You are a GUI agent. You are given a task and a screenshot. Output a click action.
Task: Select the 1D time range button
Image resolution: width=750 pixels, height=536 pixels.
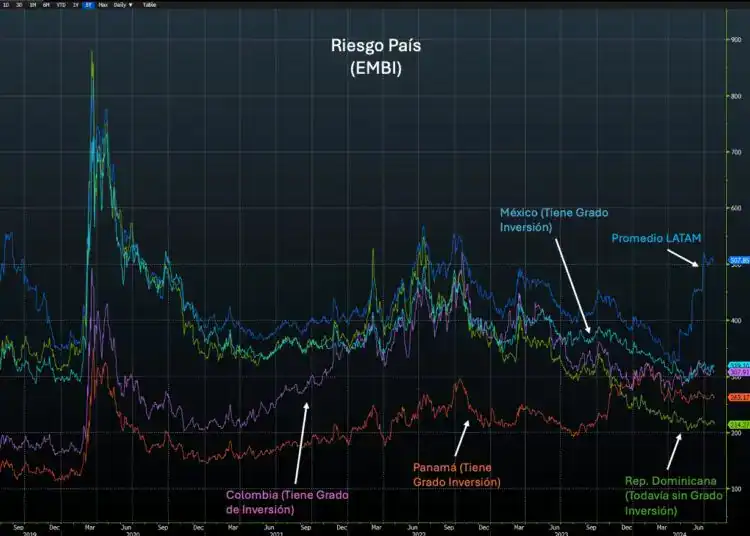click(5, 5)
